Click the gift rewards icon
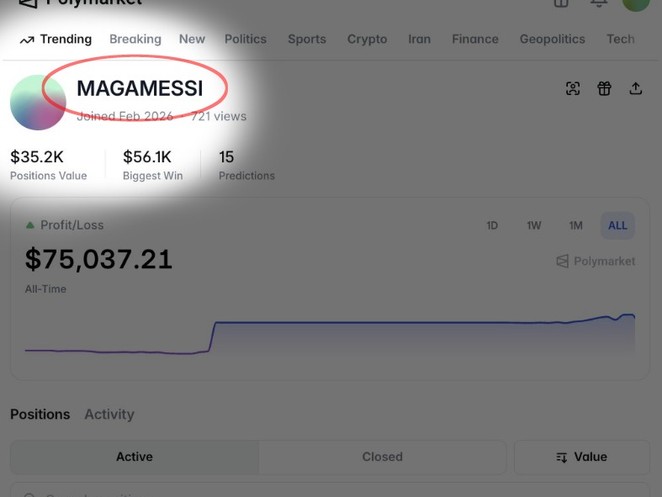 pyautogui.click(x=604, y=89)
